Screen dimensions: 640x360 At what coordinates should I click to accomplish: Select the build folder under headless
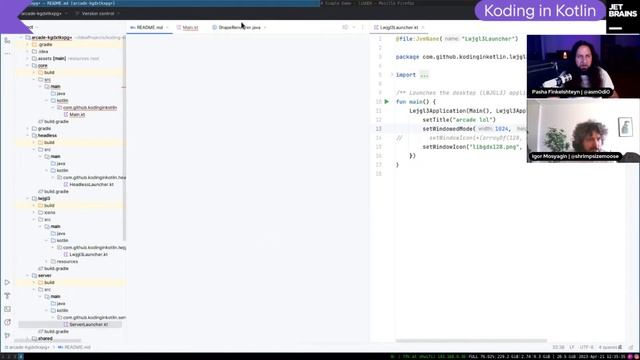click(x=46, y=142)
